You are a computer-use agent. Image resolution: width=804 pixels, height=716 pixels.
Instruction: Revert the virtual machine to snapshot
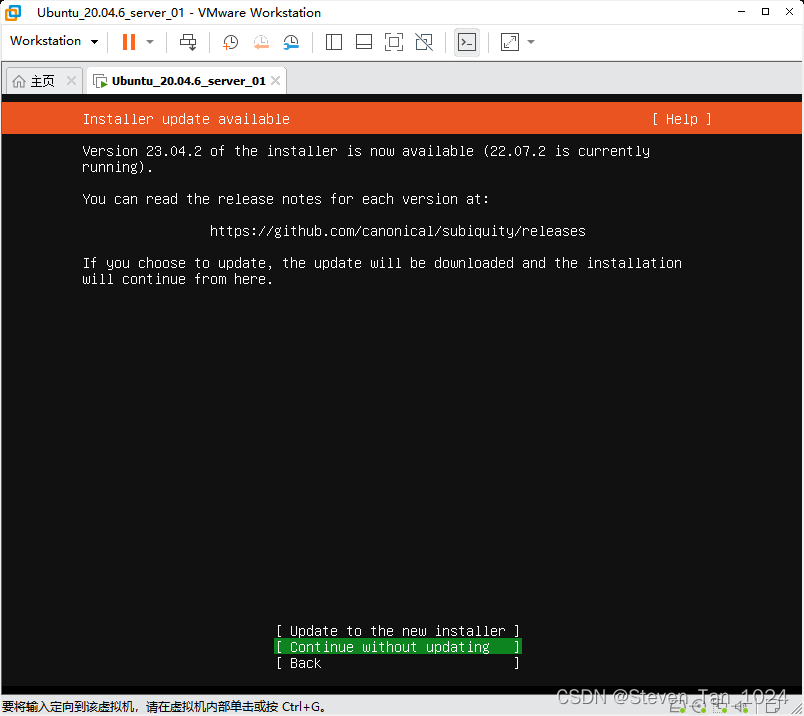(261, 42)
